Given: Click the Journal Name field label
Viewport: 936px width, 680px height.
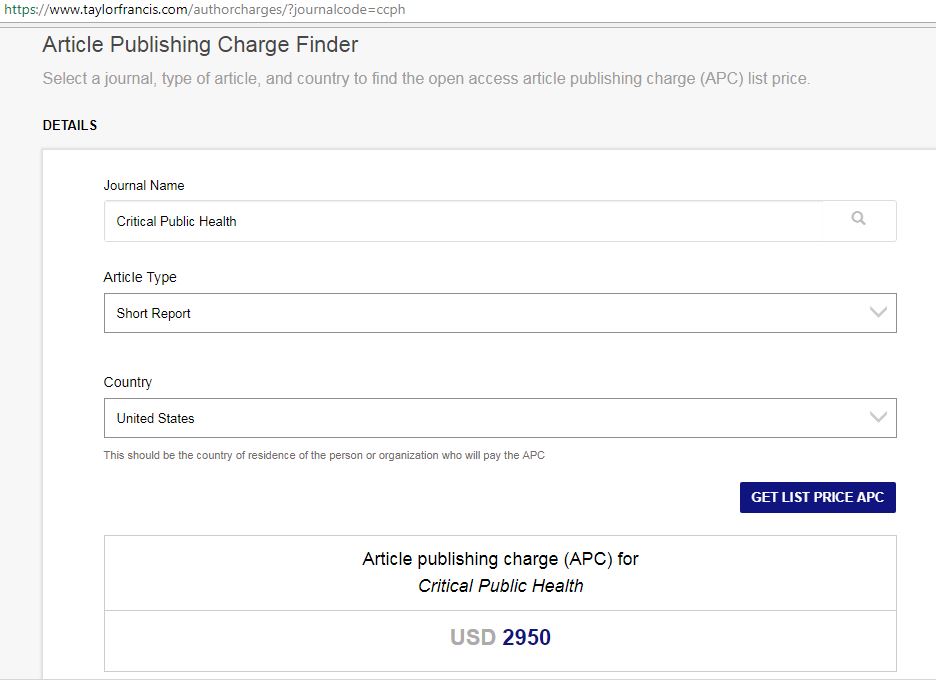Looking at the screenshot, I should (144, 185).
